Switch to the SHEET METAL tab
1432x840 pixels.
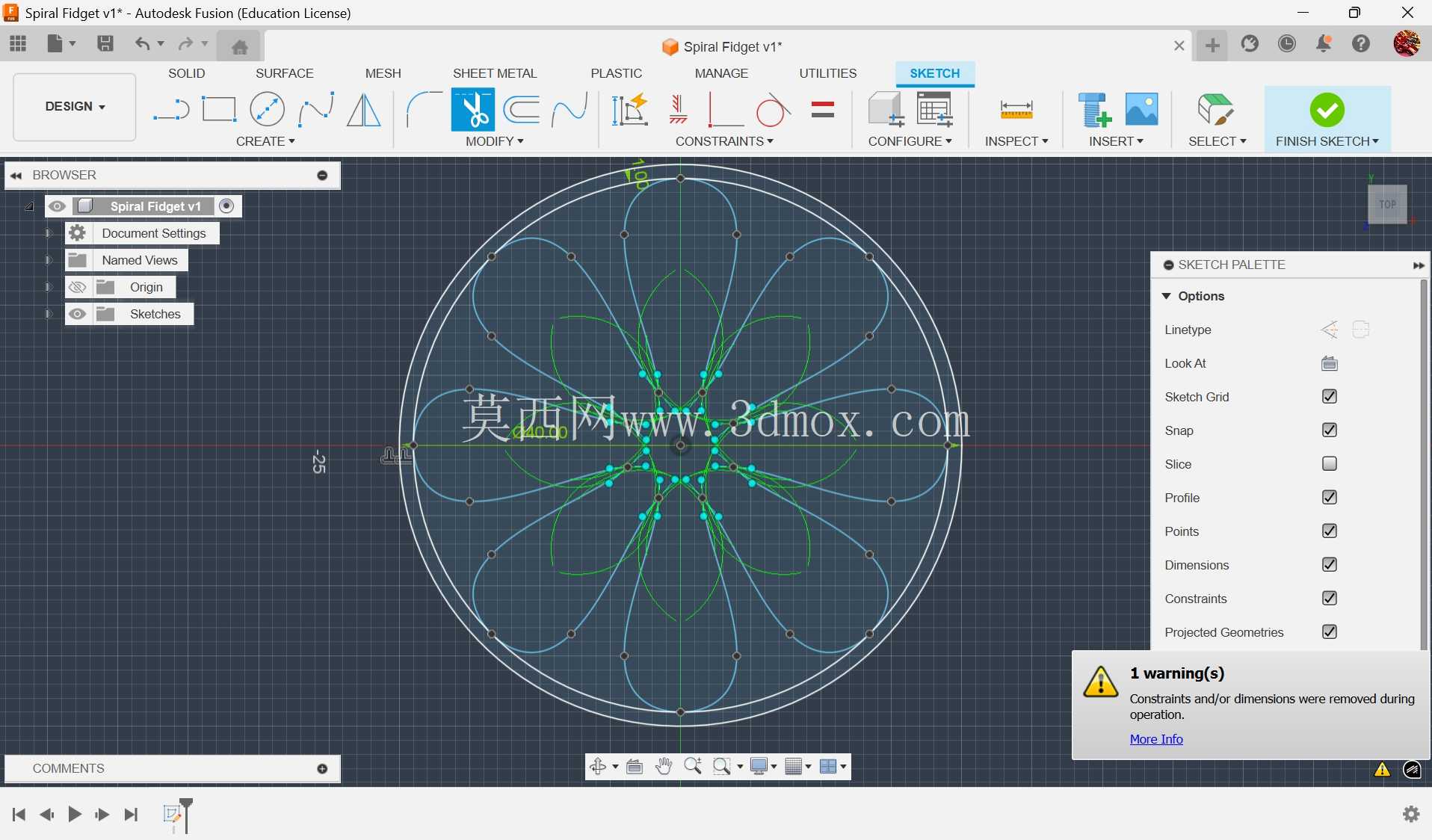tap(495, 73)
